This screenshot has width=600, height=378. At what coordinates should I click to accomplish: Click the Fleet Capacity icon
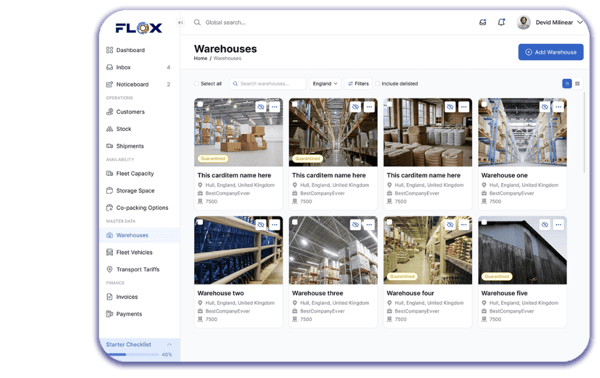click(109, 173)
